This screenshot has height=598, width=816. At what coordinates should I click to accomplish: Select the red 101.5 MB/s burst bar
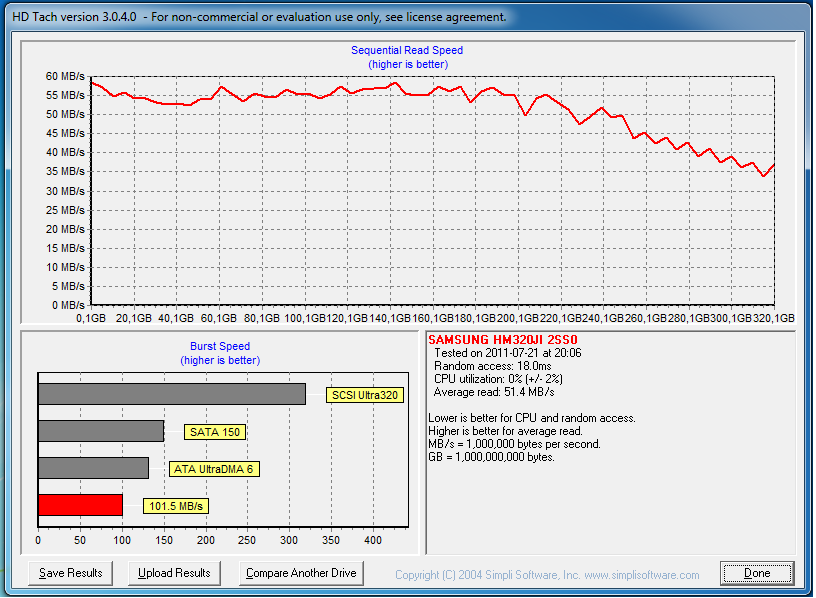click(80, 505)
